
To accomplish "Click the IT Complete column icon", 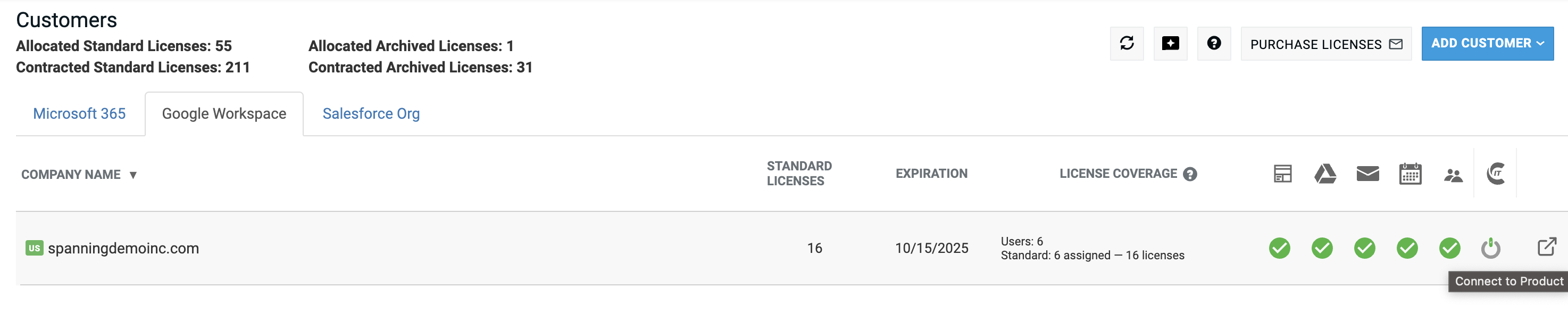I will (1496, 174).
